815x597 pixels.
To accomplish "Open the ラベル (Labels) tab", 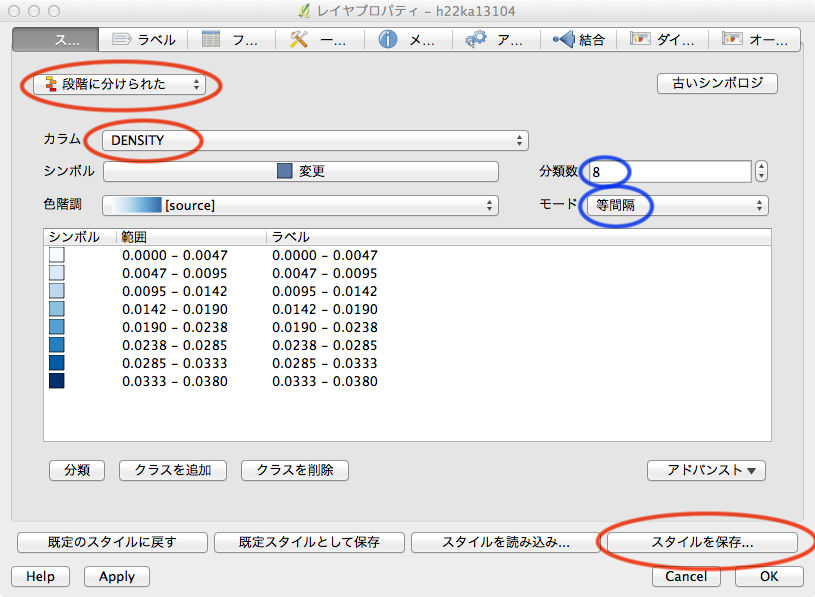I will point(144,40).
